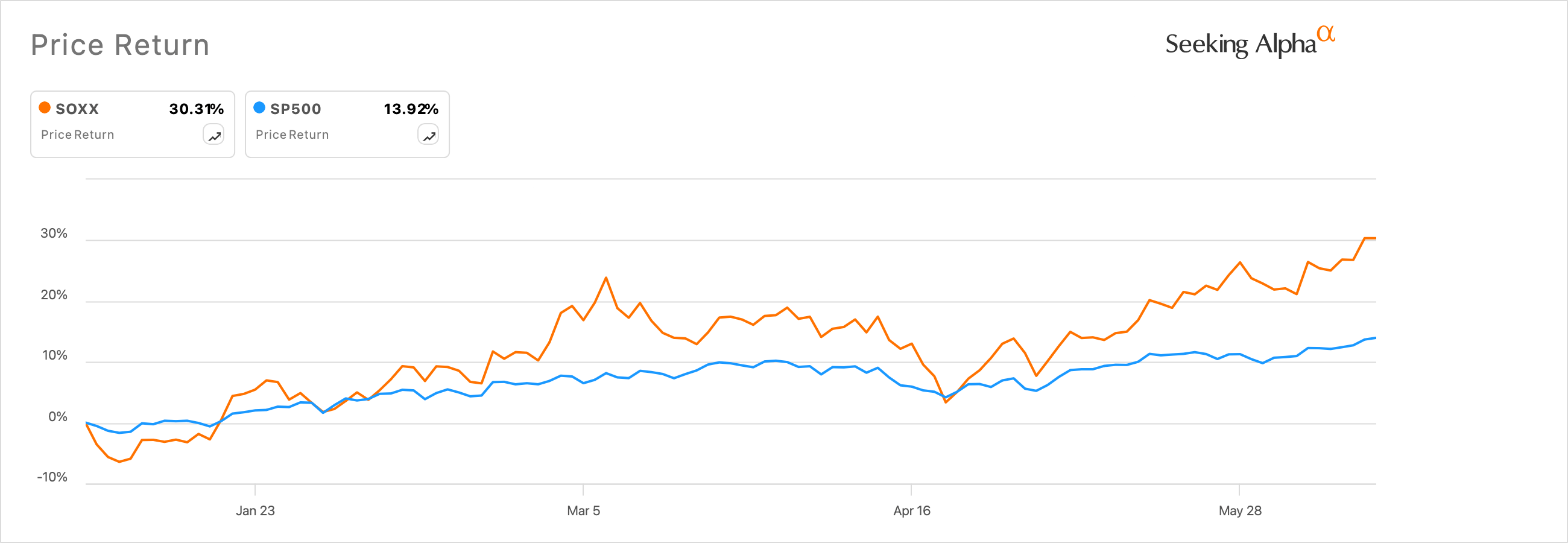Select the SOXX ticker label
The width and height of the screenshot is (1568, 543).
tap(77, 109)
